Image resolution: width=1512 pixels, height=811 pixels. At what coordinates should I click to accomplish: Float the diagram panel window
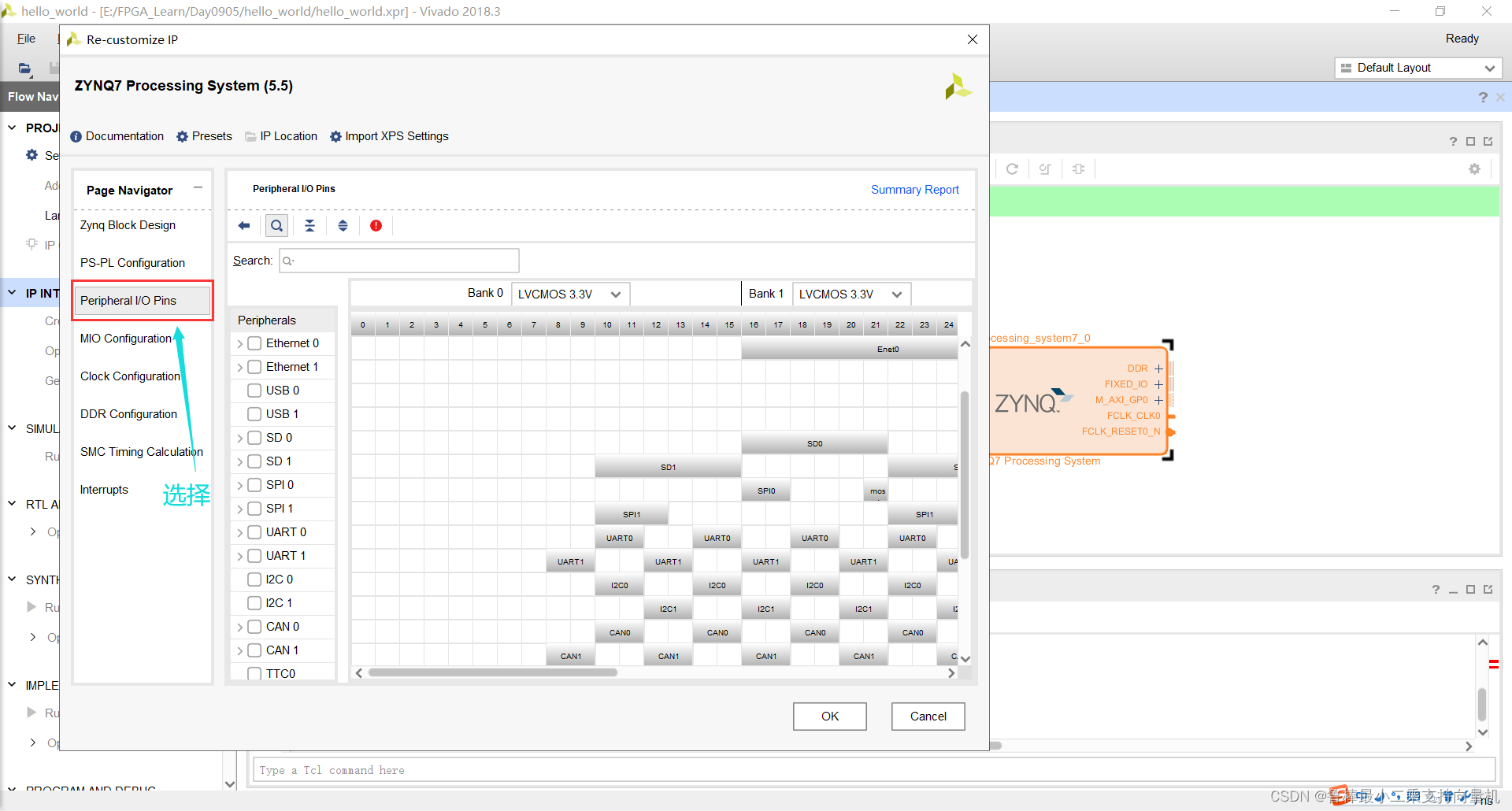(x=1488, y=142)
